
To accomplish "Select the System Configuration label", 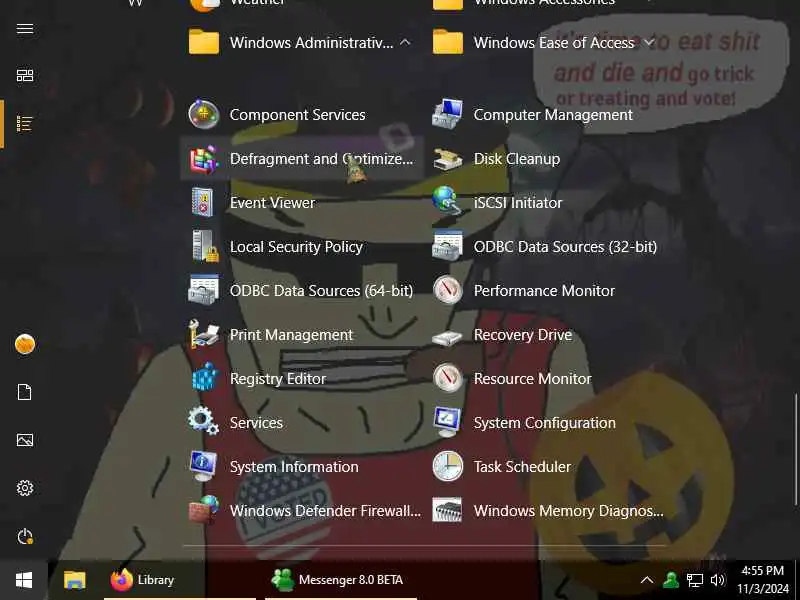I will 544,422.
